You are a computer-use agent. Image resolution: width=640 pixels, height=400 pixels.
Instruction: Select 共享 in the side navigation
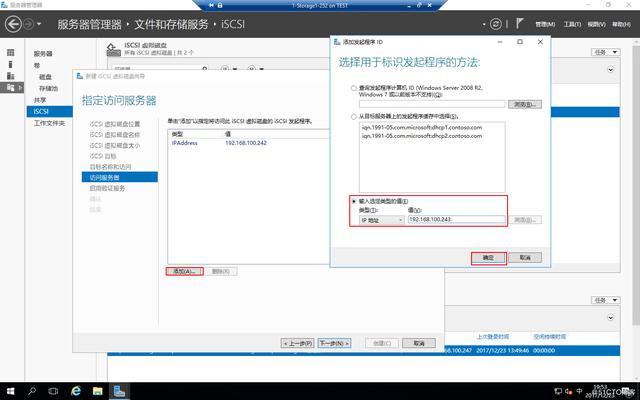coord(40,100)
